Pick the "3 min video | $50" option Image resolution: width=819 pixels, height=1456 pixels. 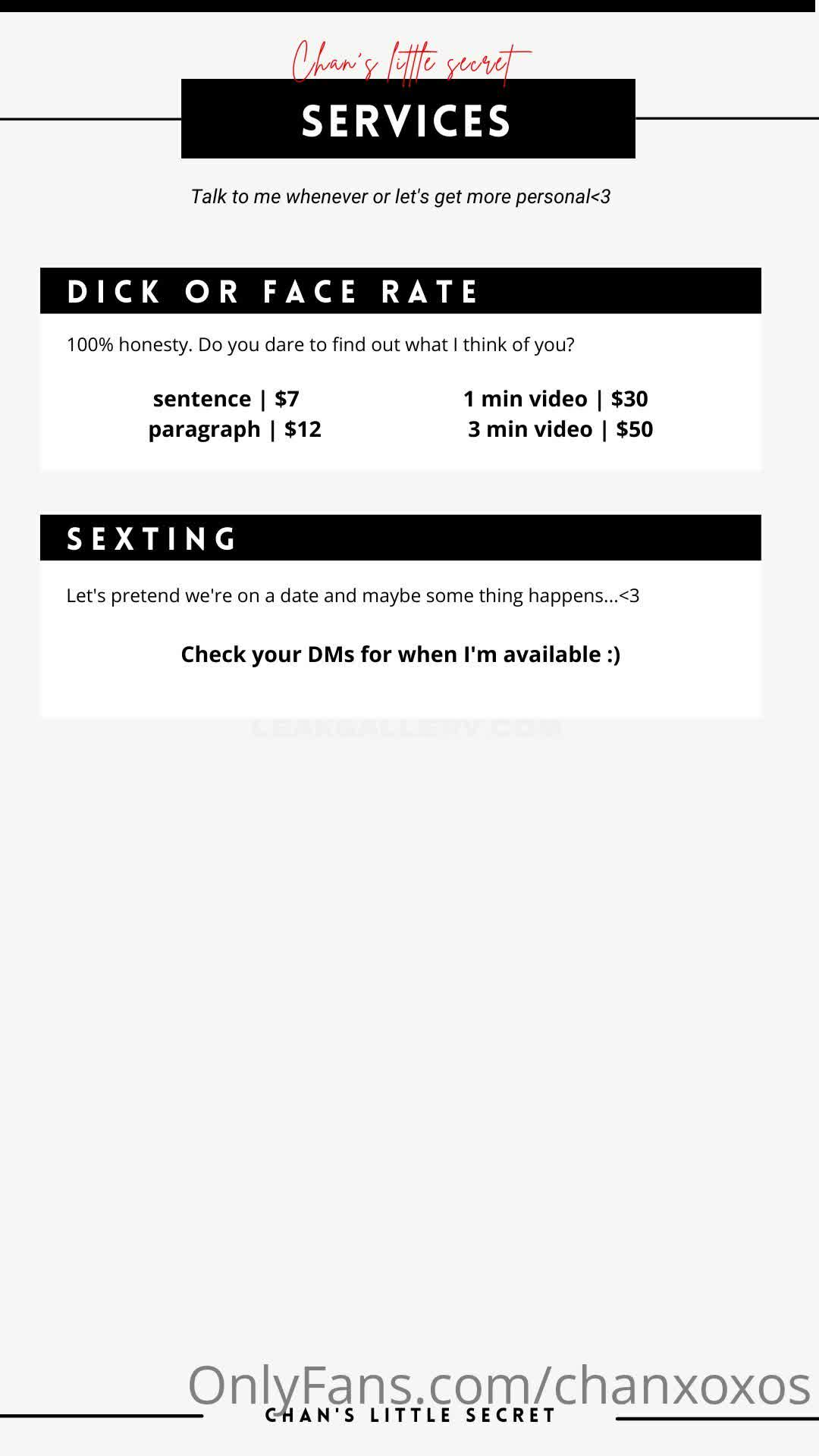[560, 429]
